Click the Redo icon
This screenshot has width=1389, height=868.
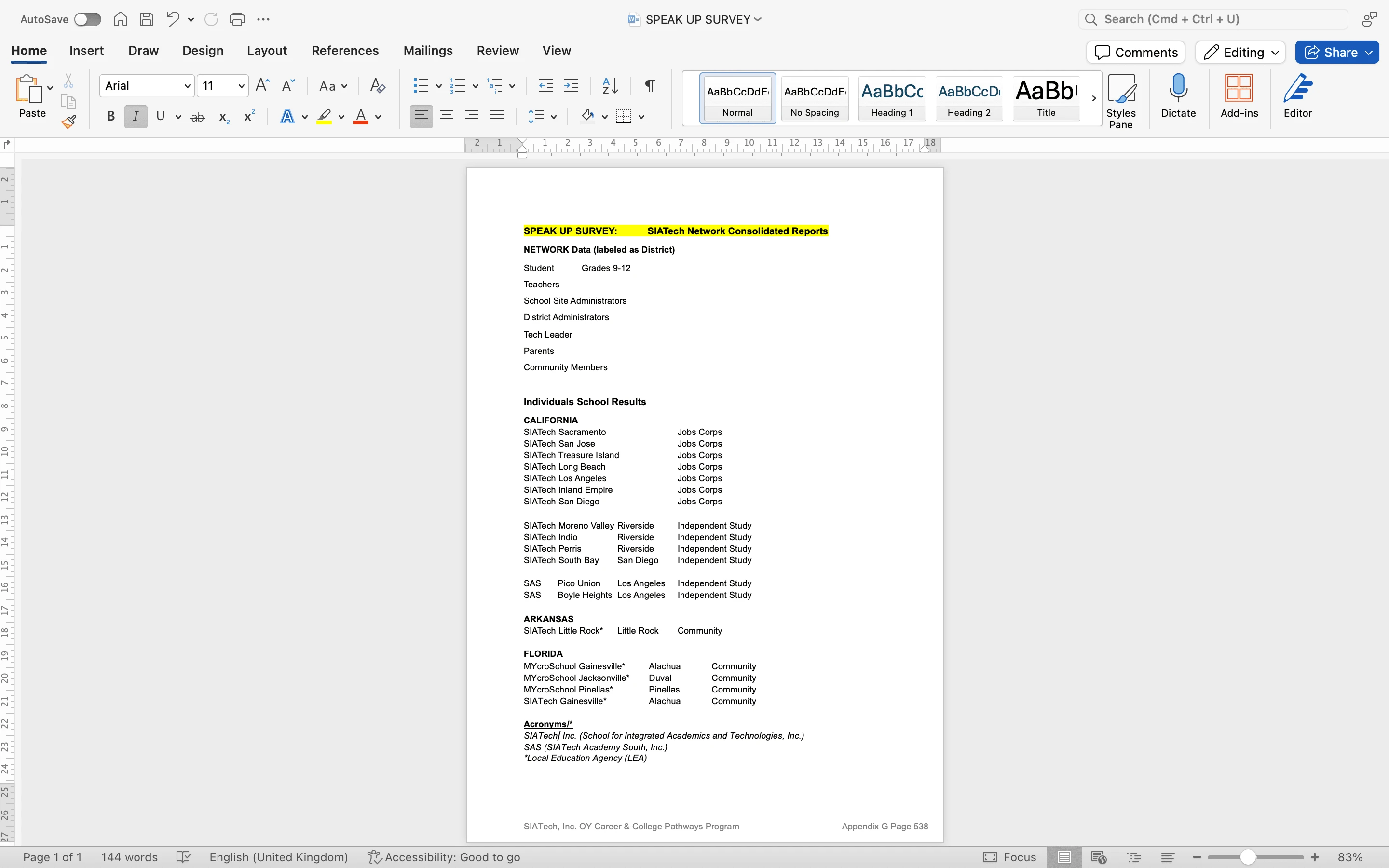pos(211,19)
